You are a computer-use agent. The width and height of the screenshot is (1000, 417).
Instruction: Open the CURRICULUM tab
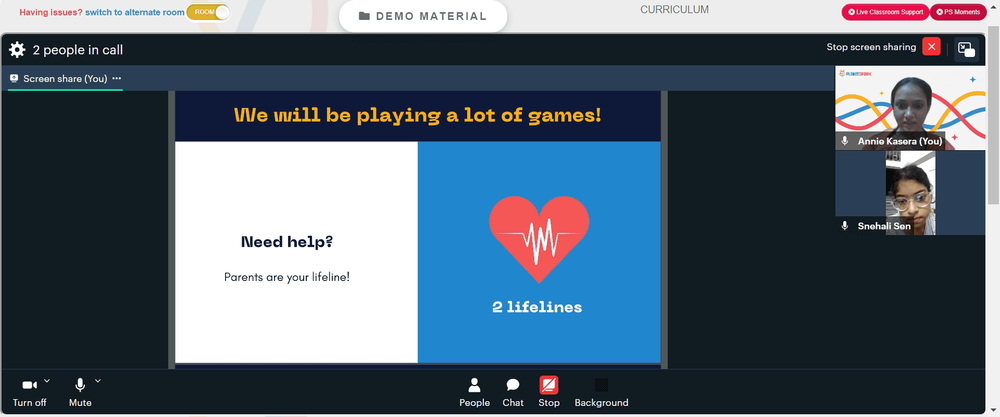pyautogui.click(x=674, y=10)
